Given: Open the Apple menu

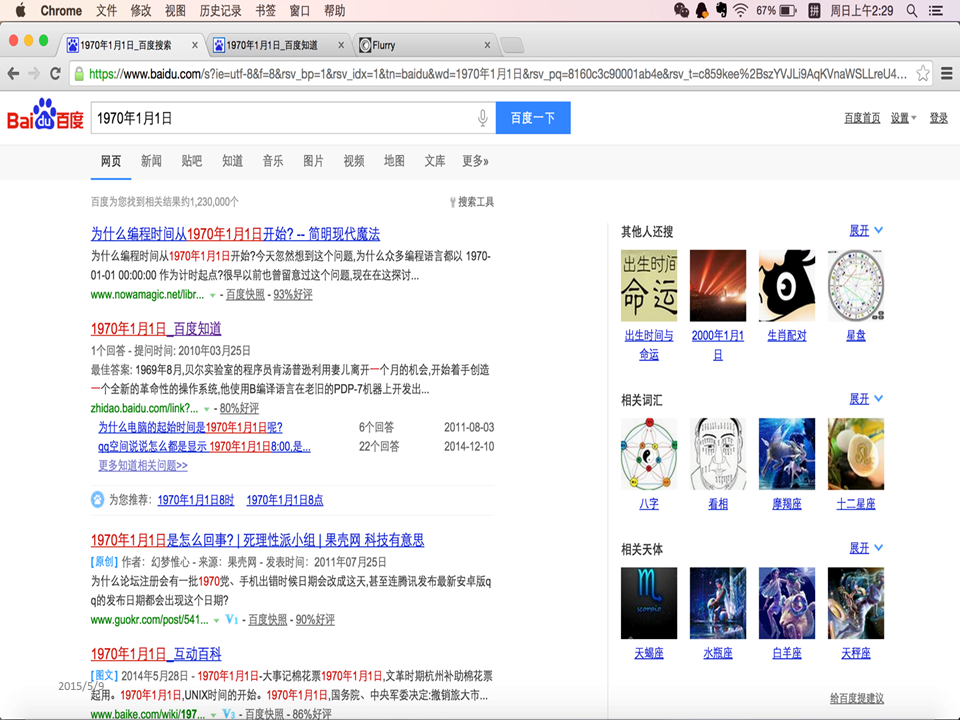Looking at the screenshot, I should 20,10.
